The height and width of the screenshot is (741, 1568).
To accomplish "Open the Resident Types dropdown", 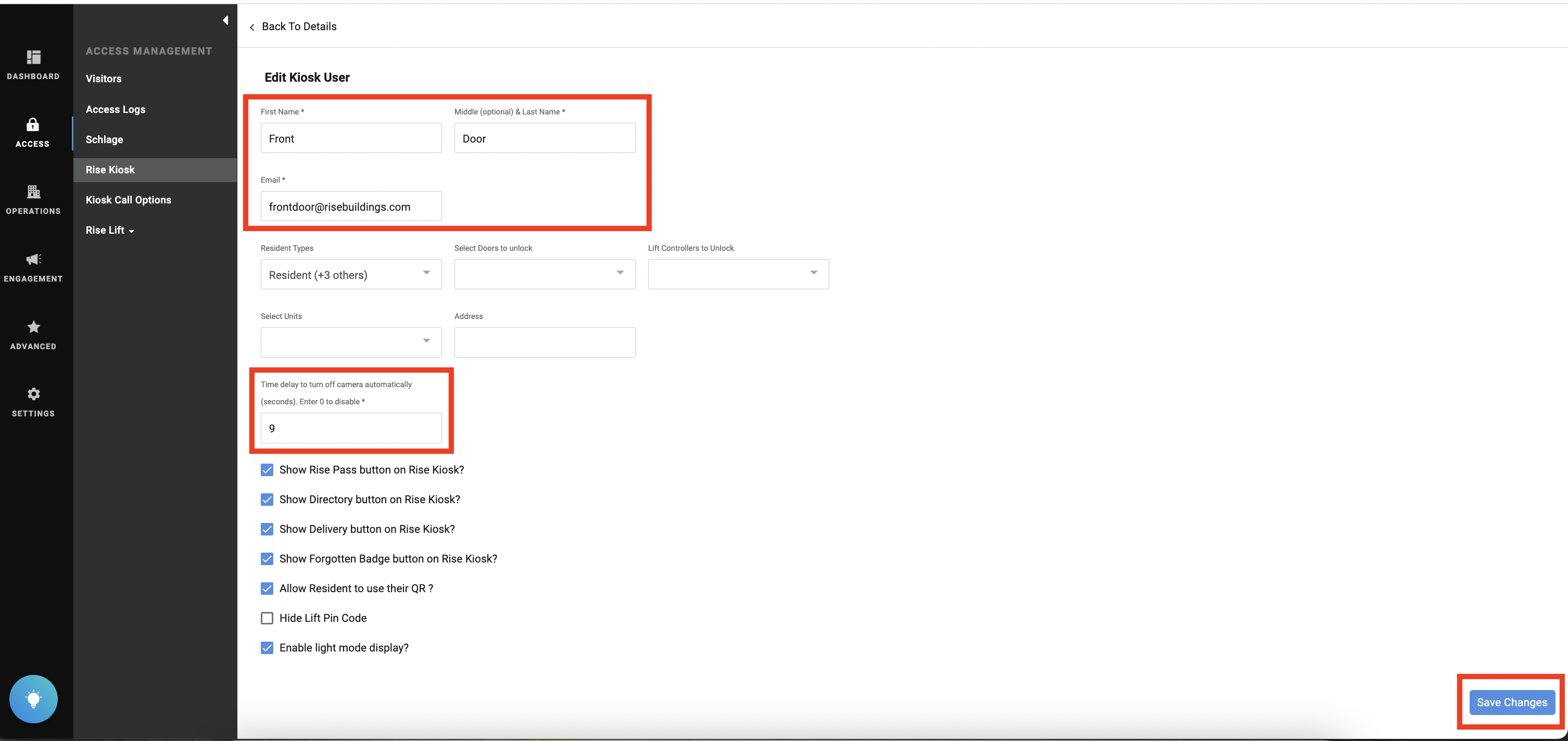I will (x=350, y=274).
